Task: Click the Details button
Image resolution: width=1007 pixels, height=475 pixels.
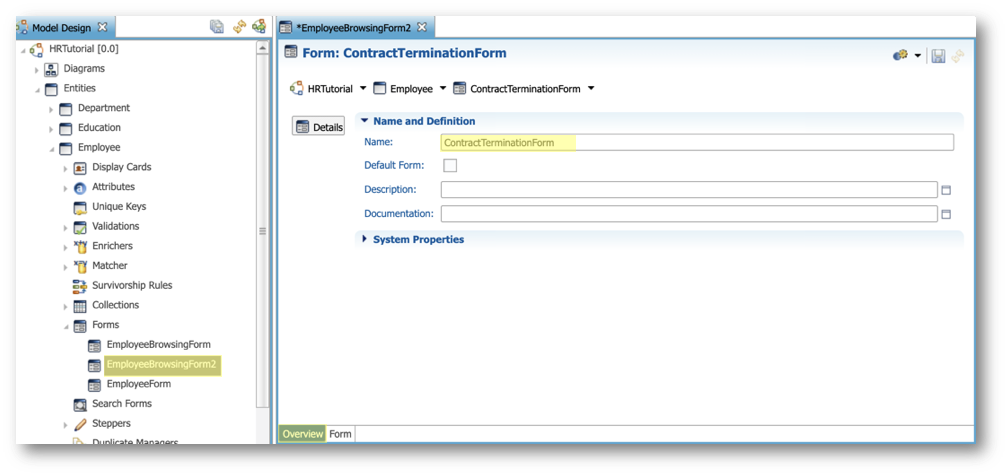Action: coord(319,126)
